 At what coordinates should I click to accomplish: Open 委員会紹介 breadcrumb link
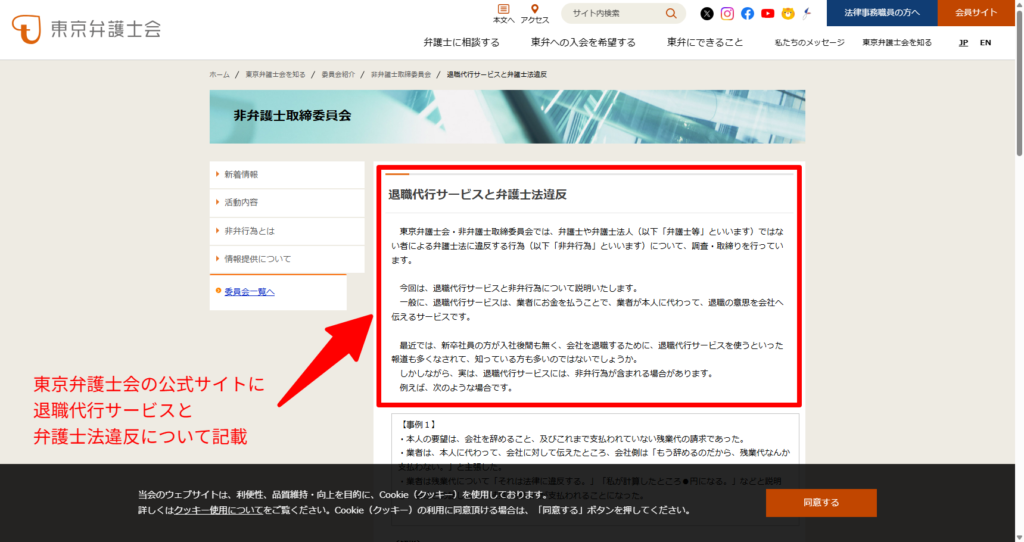click(x=338, y=74)
